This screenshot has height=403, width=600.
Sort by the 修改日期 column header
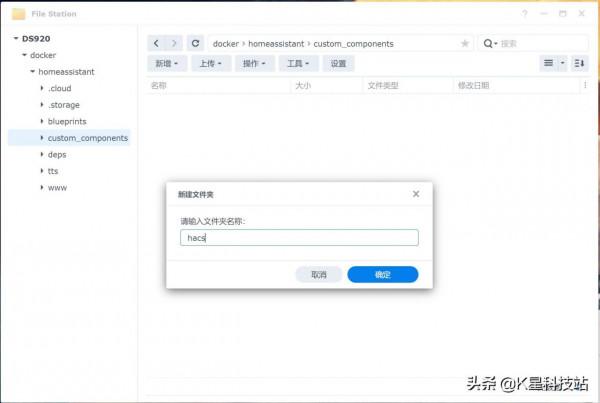[474, 85]
